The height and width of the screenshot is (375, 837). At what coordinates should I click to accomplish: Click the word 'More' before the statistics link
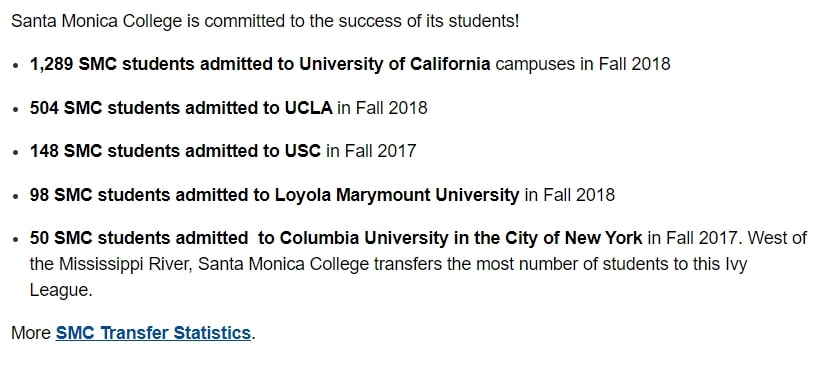coord(31,333)
